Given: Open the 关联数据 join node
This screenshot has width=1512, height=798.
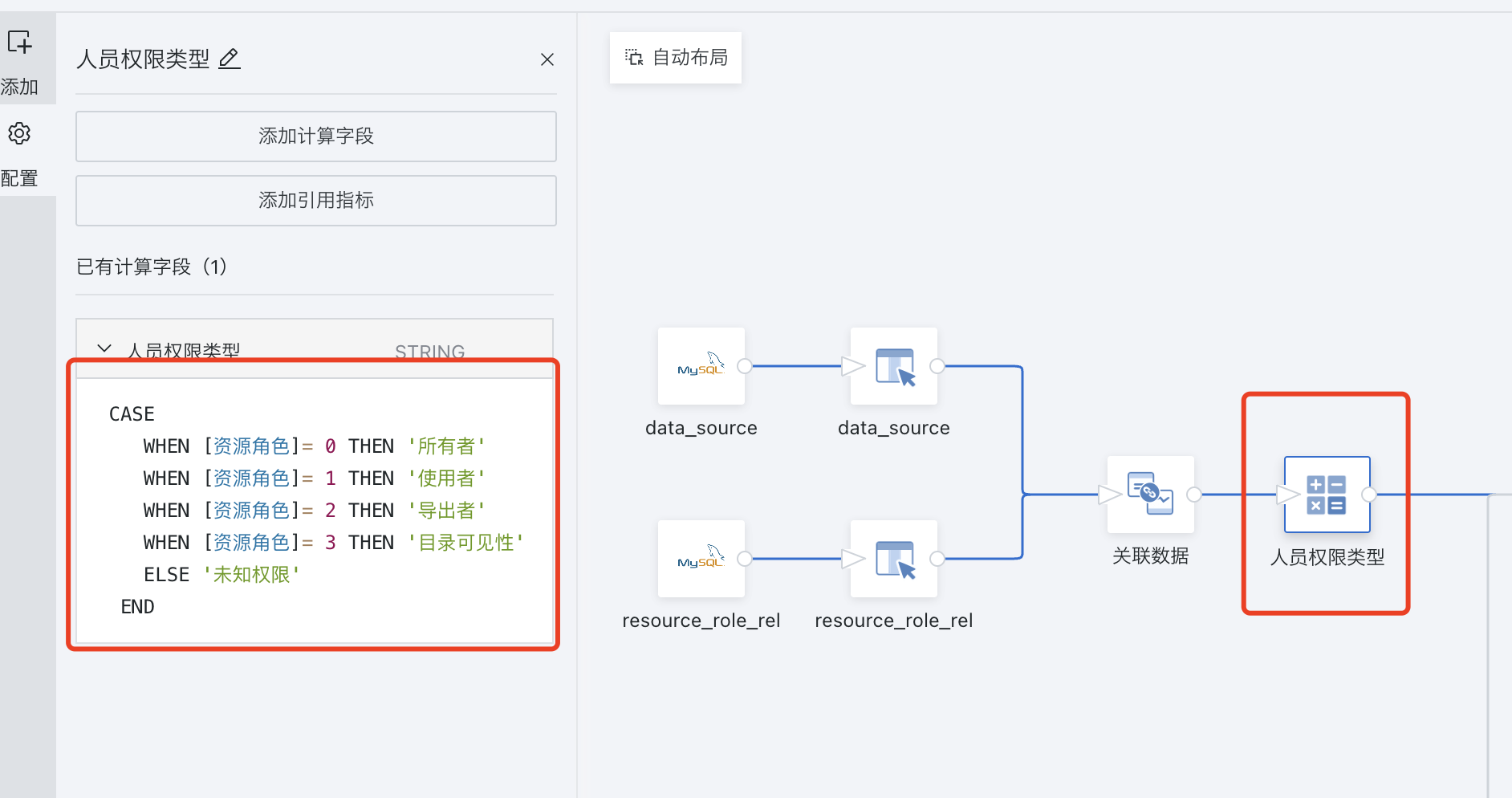Looking at the screenshot, I should 1150,495.
